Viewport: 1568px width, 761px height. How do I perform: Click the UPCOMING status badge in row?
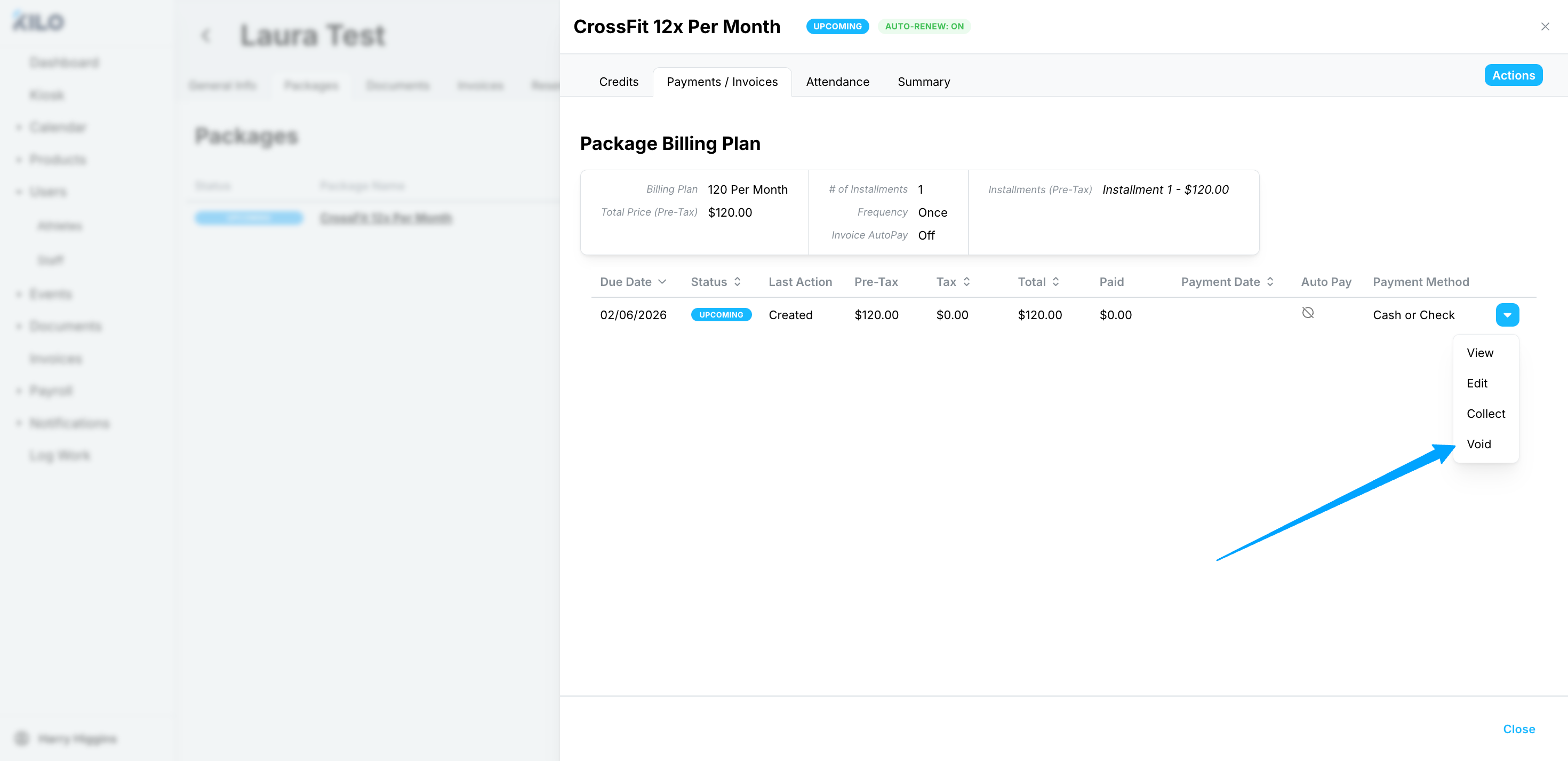[721, 315]
